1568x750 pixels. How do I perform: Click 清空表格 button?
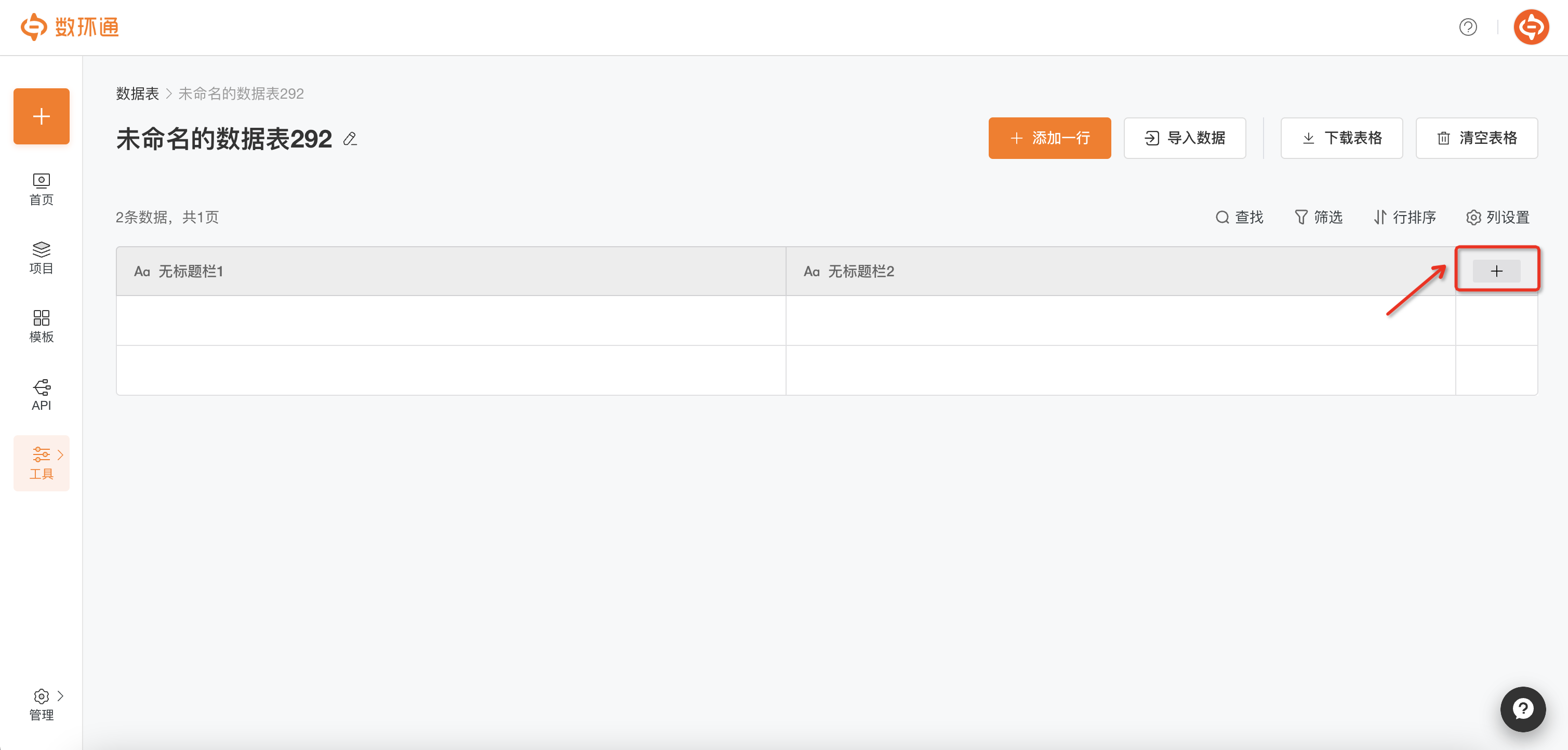(x=1477, y=138)
